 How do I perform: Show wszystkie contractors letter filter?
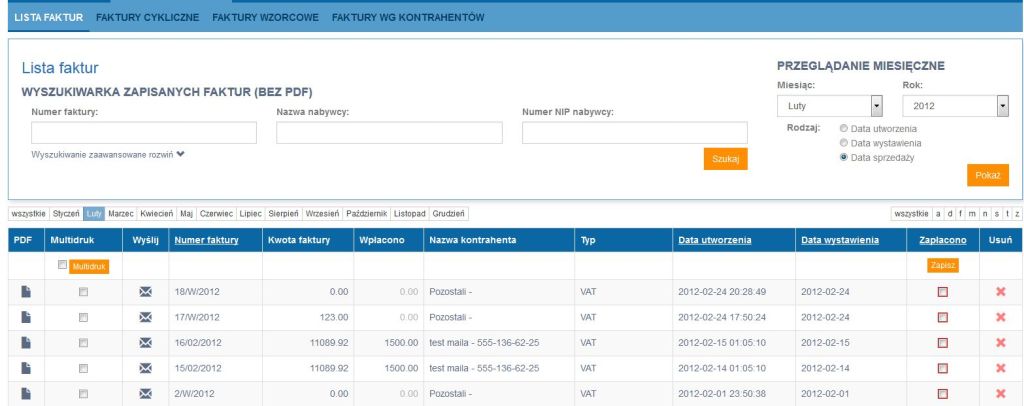point(911,213)
